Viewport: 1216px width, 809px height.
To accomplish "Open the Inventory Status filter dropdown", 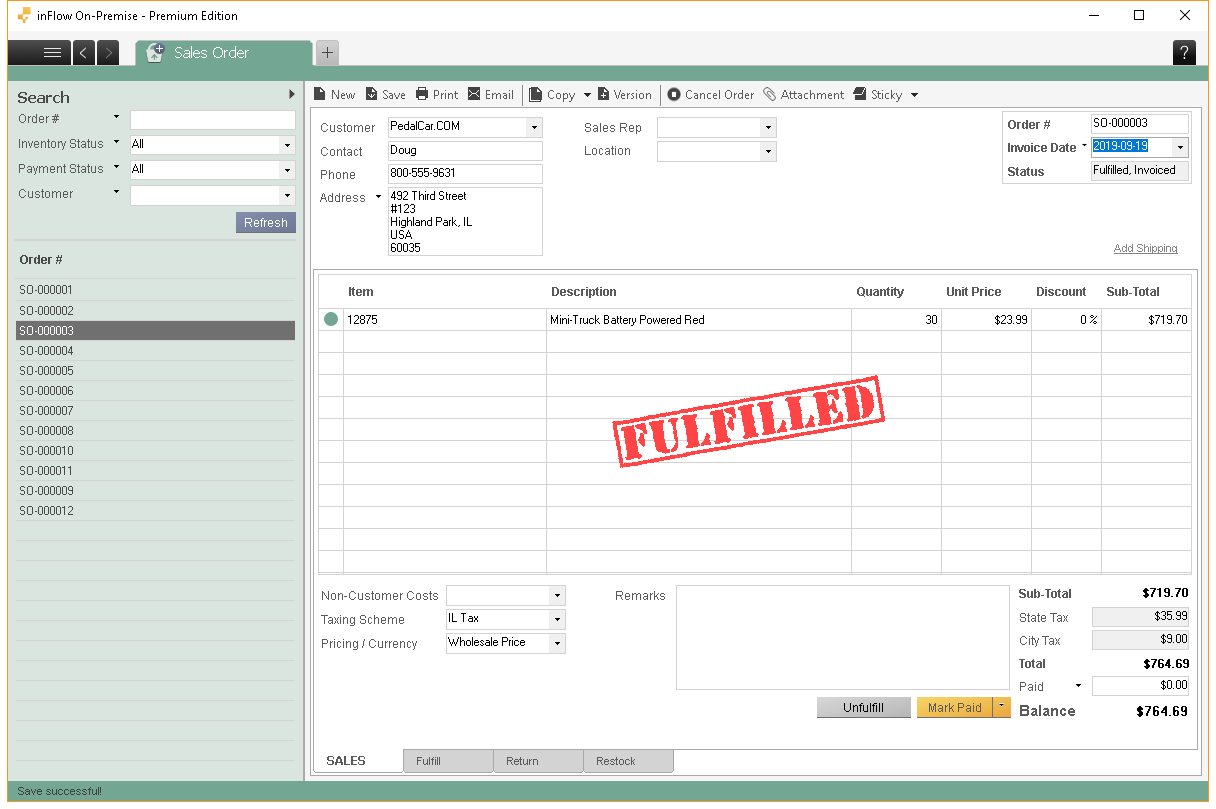I will click(287, 144).
